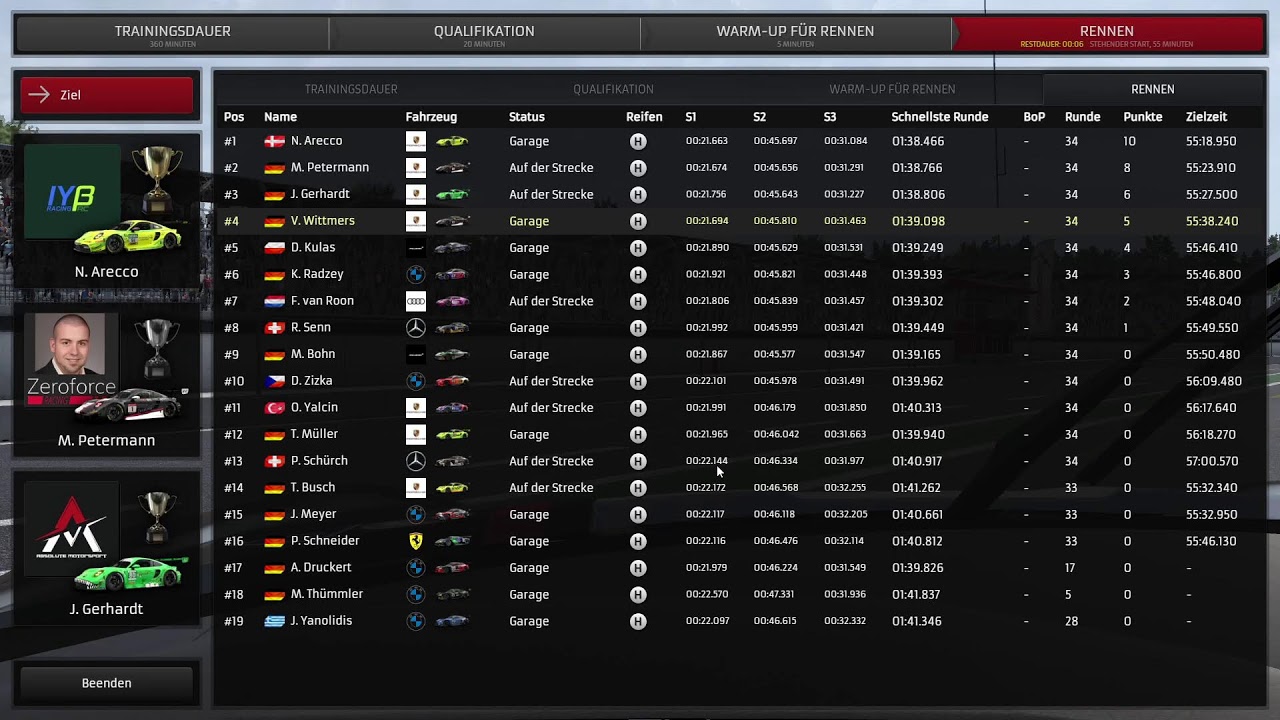Click yellow car icon in T. Busch row
This screenshot has height=720, width=1280.
coord(452,488)
